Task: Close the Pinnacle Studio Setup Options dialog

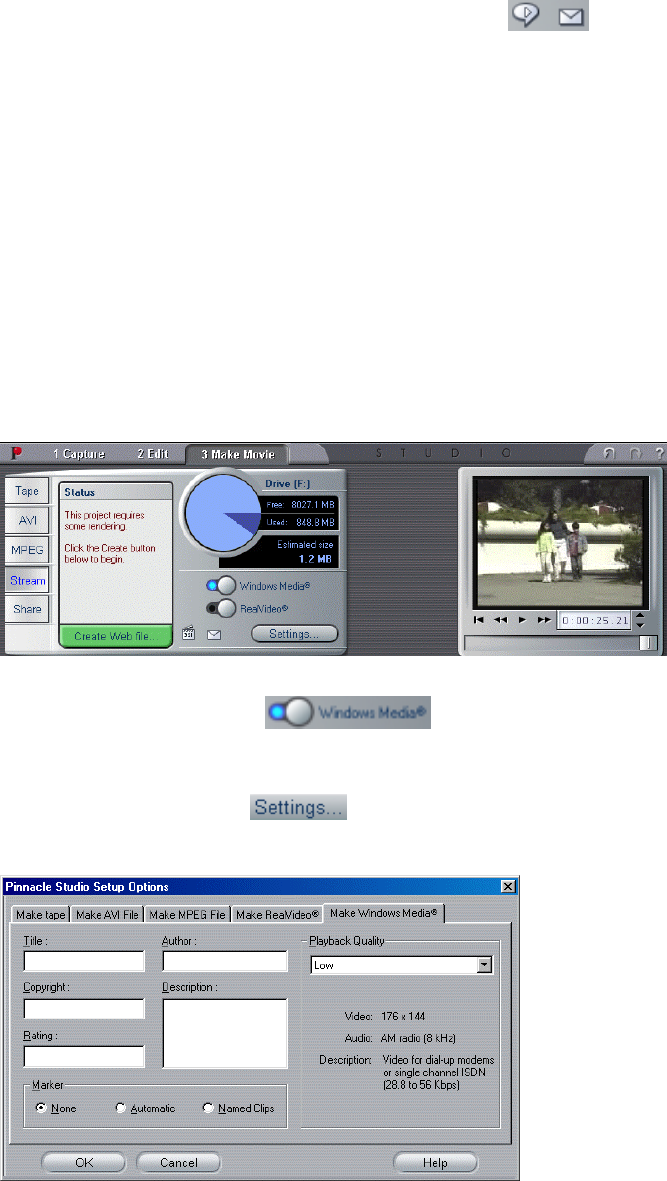Action: tap(508, 887)
